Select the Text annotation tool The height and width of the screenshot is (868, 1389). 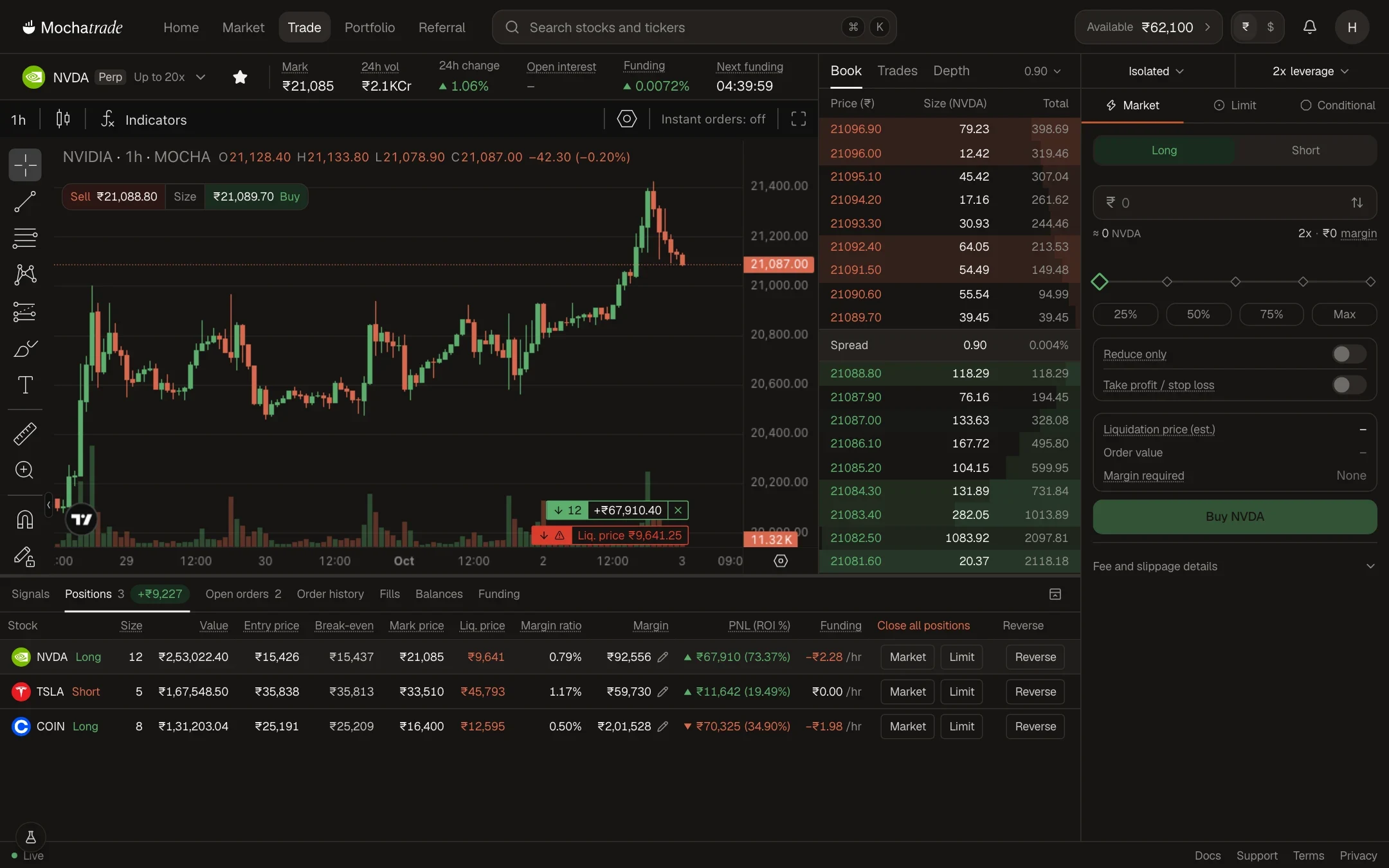click(x=25, y=385)
